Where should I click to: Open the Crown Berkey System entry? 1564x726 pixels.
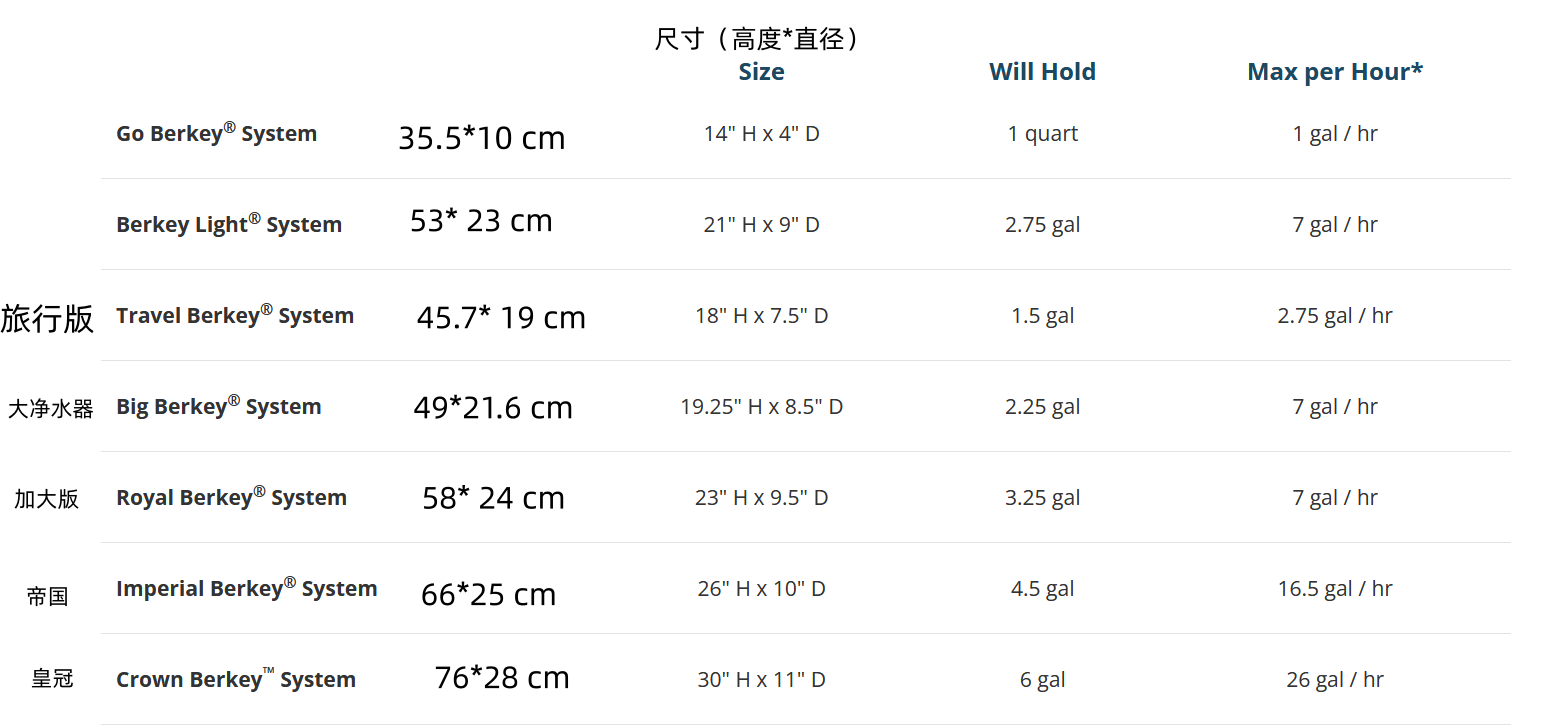[236, 679]
